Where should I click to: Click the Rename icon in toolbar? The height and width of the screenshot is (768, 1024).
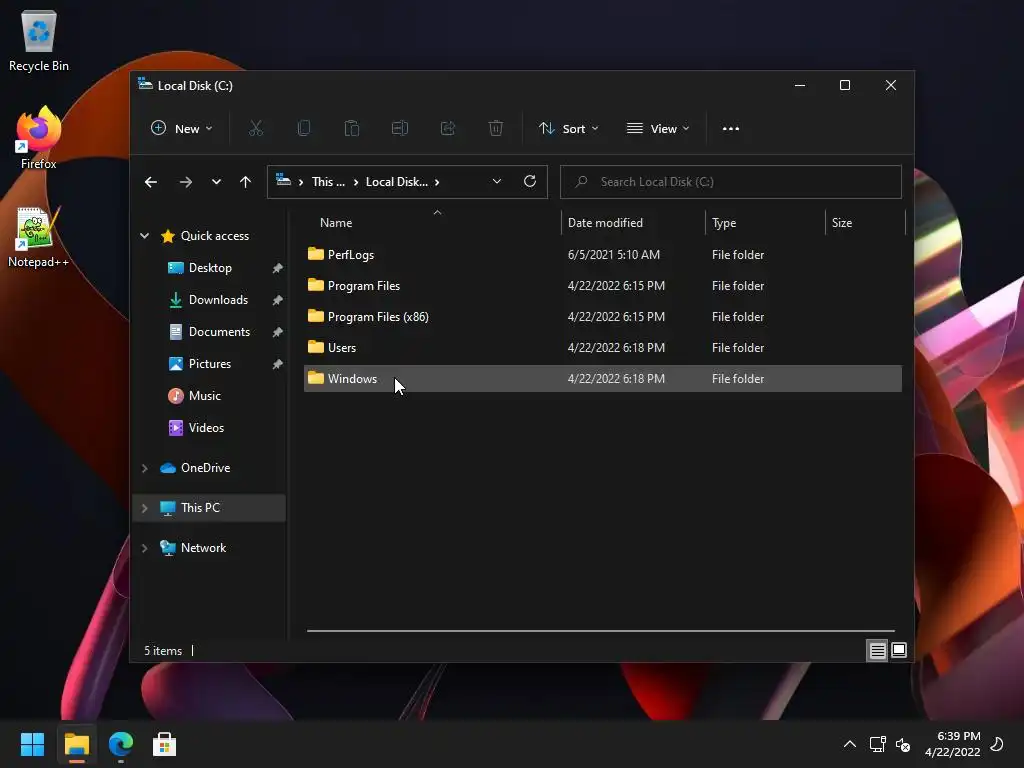click(x=400, y=129)
